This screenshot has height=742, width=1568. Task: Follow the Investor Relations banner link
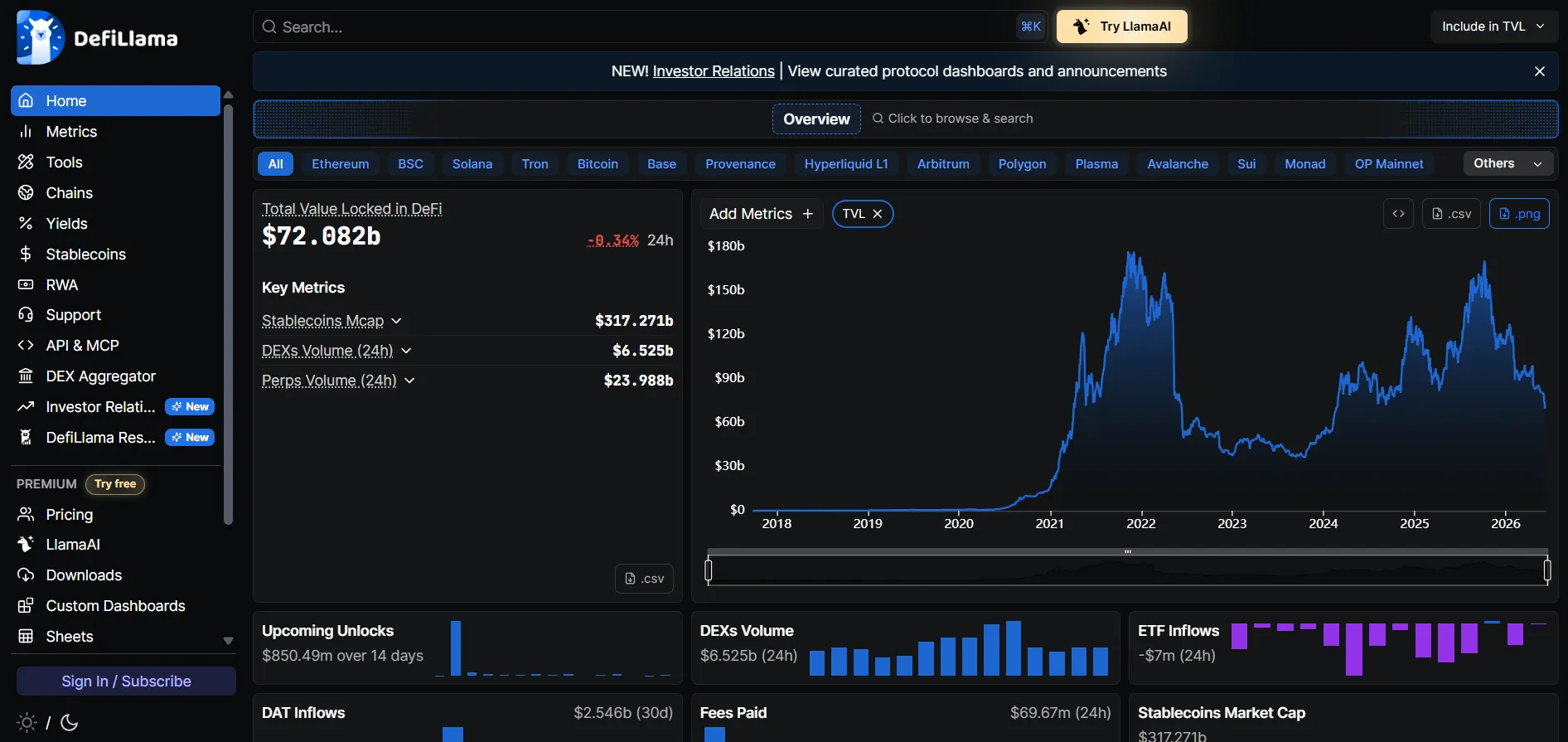tap(714, 71)
